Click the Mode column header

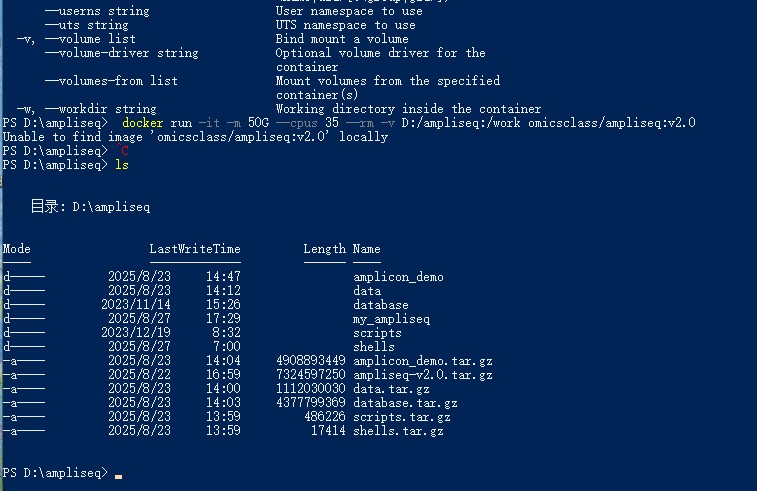(16, 249)
